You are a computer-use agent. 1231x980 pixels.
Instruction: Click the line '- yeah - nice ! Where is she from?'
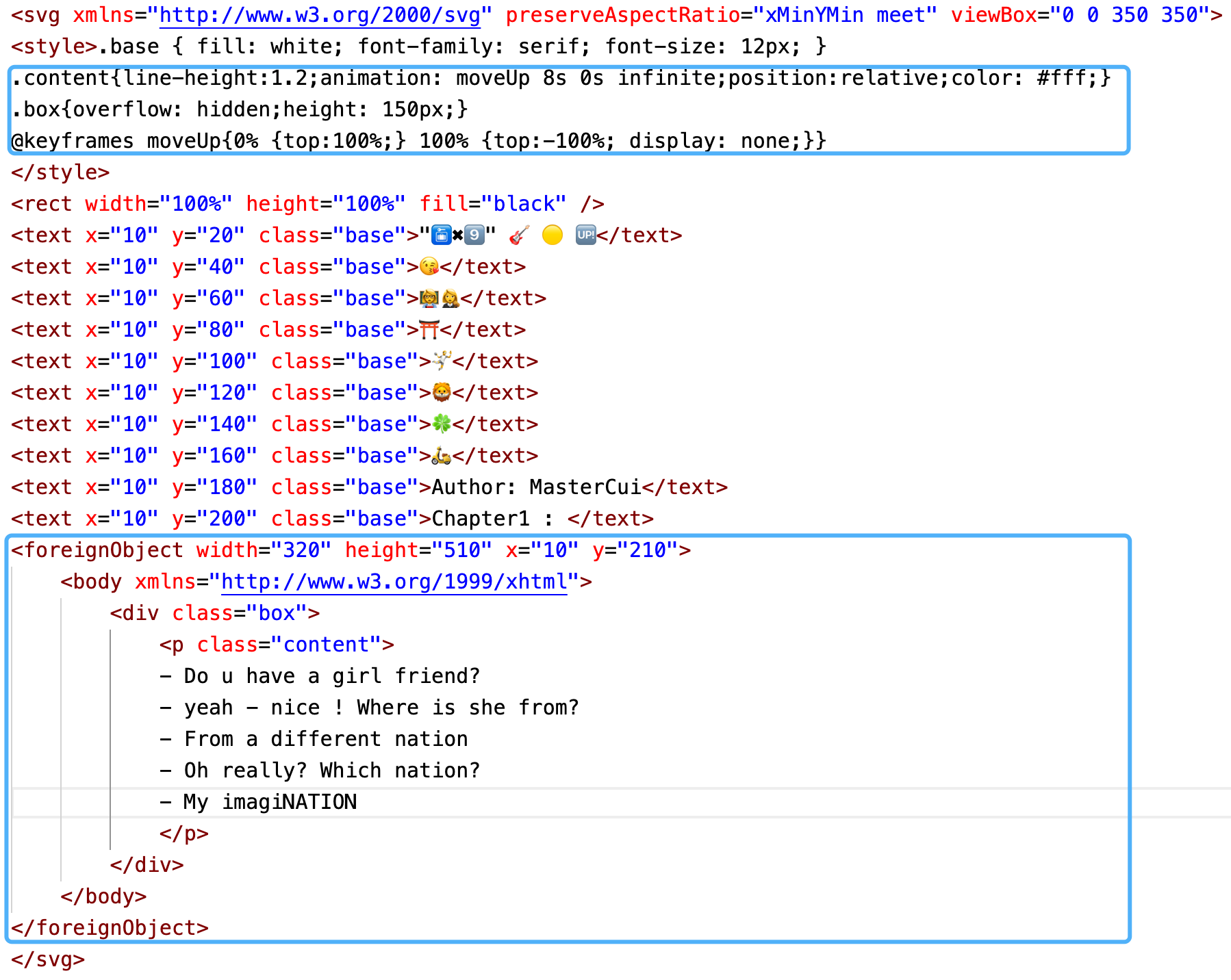pos(369,708)
